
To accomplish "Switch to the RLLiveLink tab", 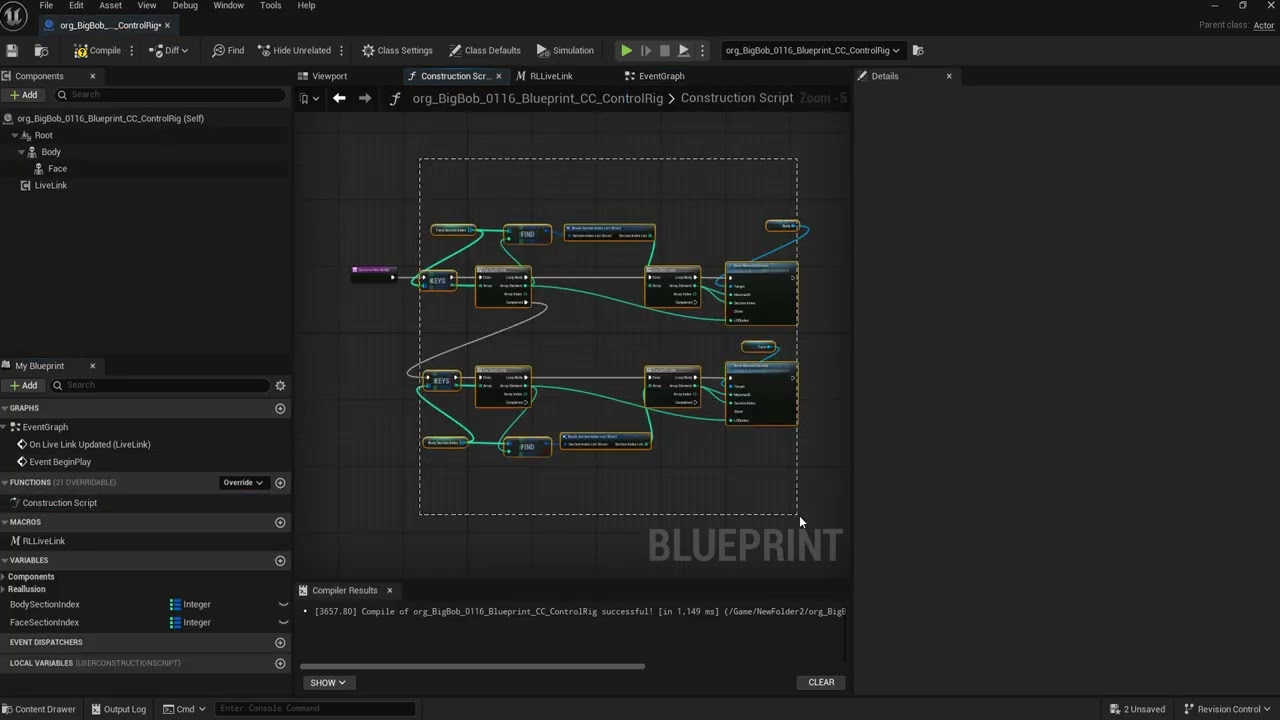I will click(x=551, y=76).
